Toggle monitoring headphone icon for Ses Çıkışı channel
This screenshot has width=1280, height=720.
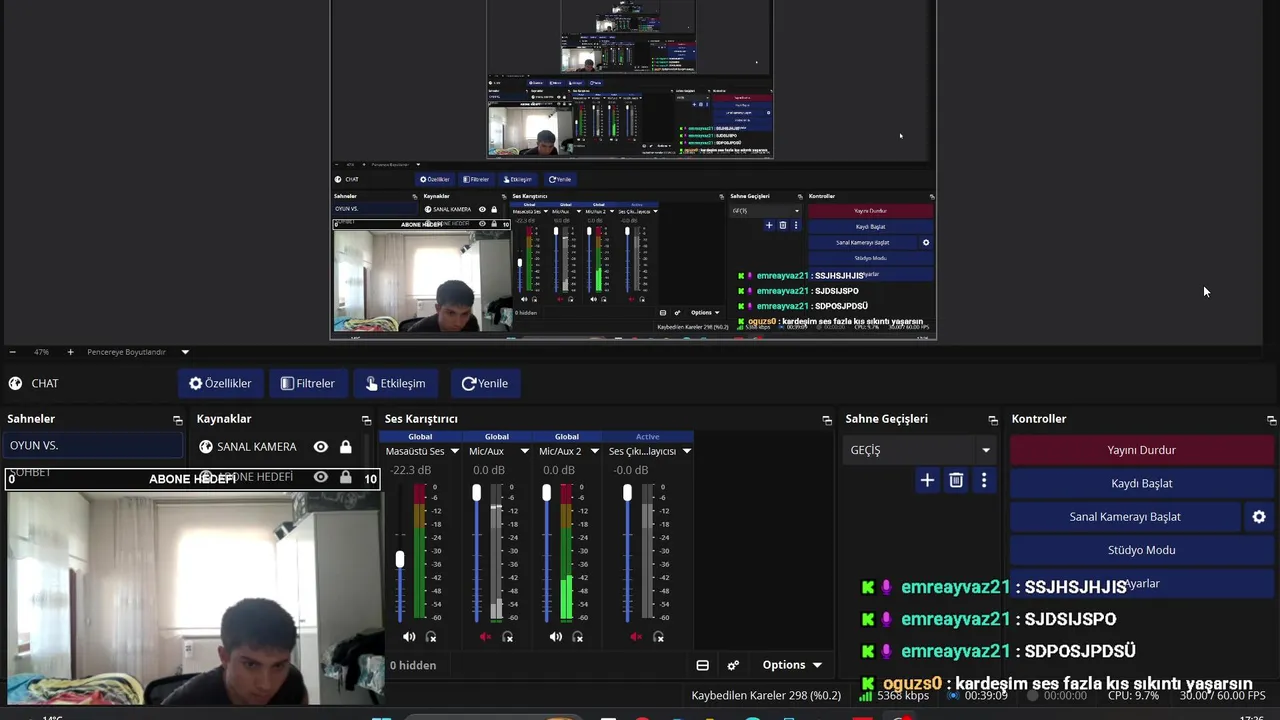point(658,637)
